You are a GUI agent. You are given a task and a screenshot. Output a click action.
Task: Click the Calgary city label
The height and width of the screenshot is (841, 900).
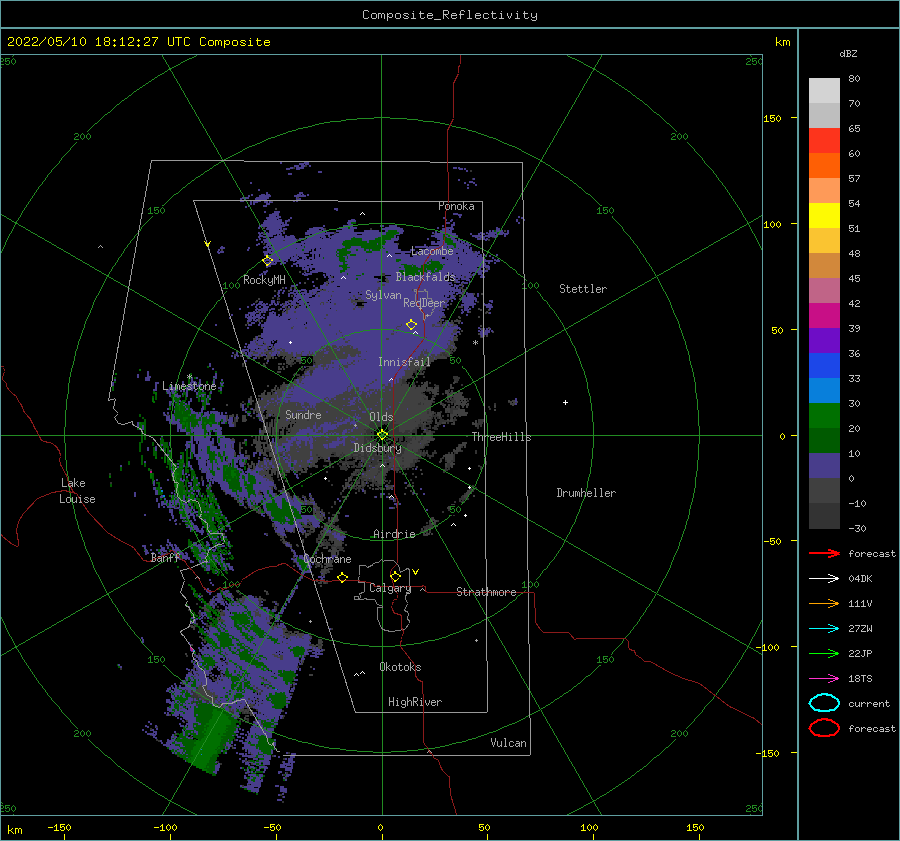point(390,588)
